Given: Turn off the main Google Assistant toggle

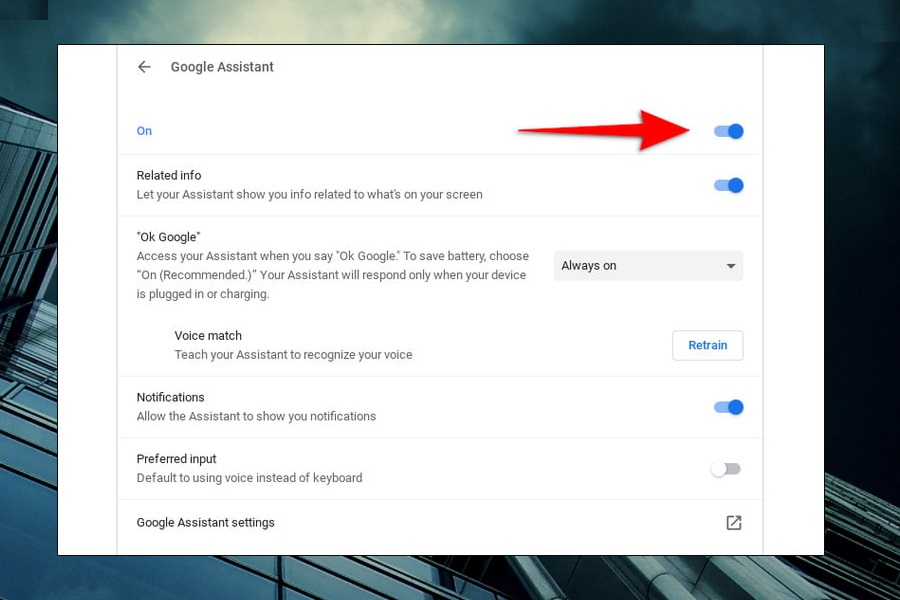Looking at the screenshot, I should coord(728,131).
